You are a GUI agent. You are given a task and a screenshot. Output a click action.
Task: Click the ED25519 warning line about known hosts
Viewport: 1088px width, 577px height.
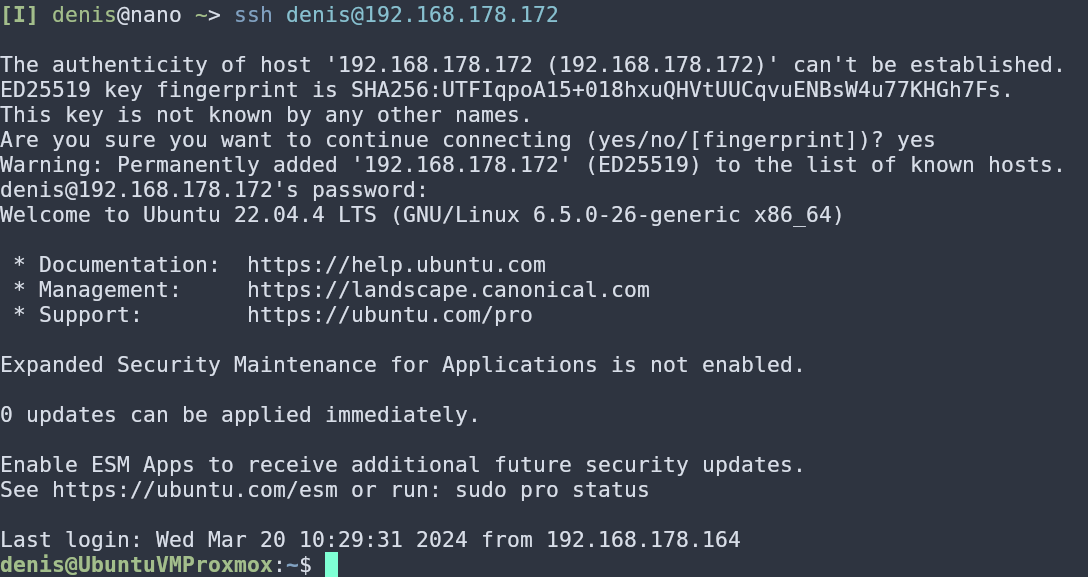[x=532, y=165]
